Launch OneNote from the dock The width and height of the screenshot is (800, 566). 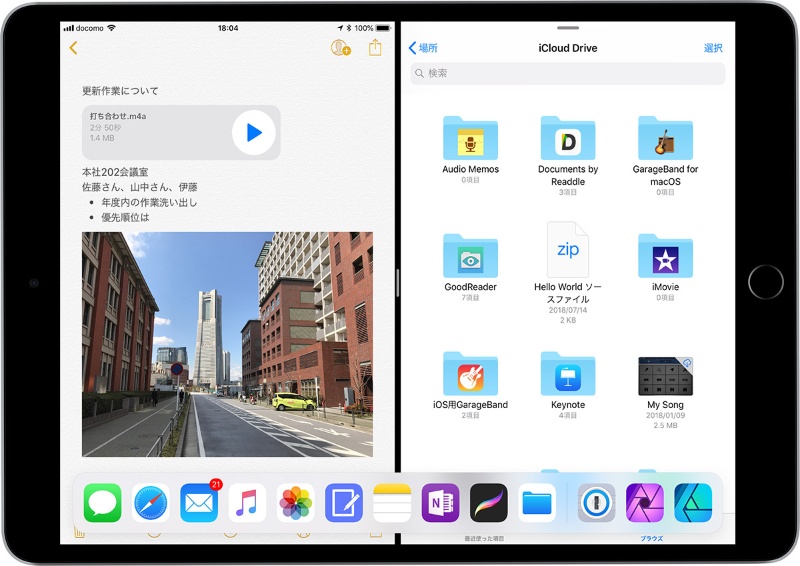pos(440,503)
